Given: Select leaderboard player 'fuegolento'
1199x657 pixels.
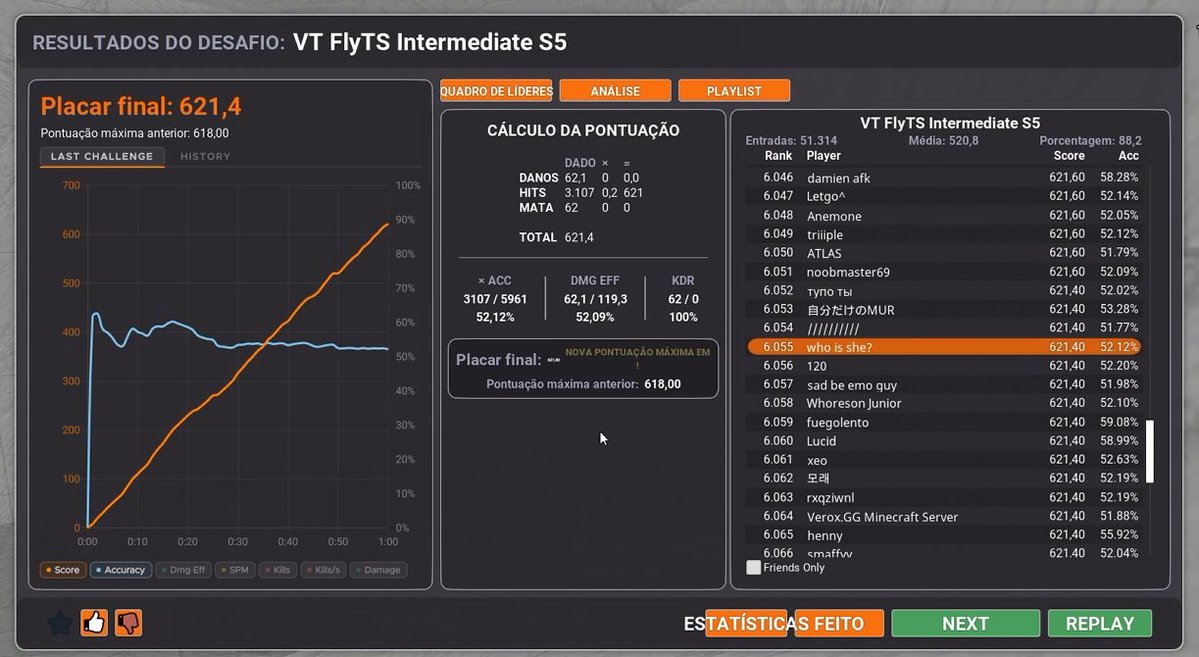Looking at the screenshot, I should (x=944, y=422).
